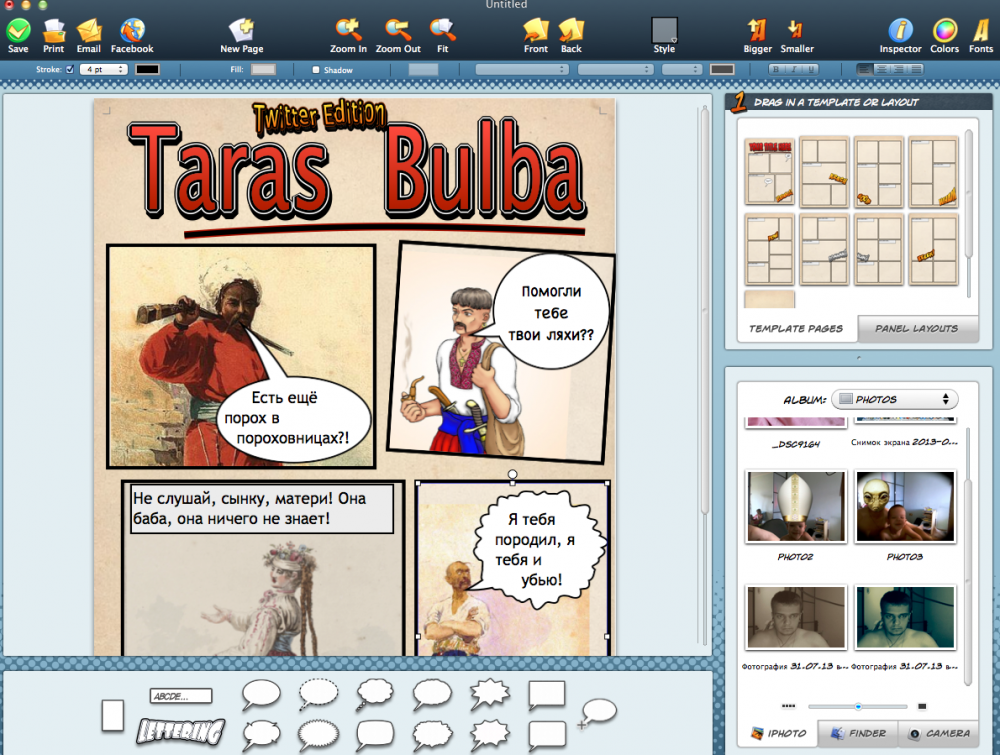
Task: Select the top-row spiky burst balloon
Action: (x=490, y=694)
